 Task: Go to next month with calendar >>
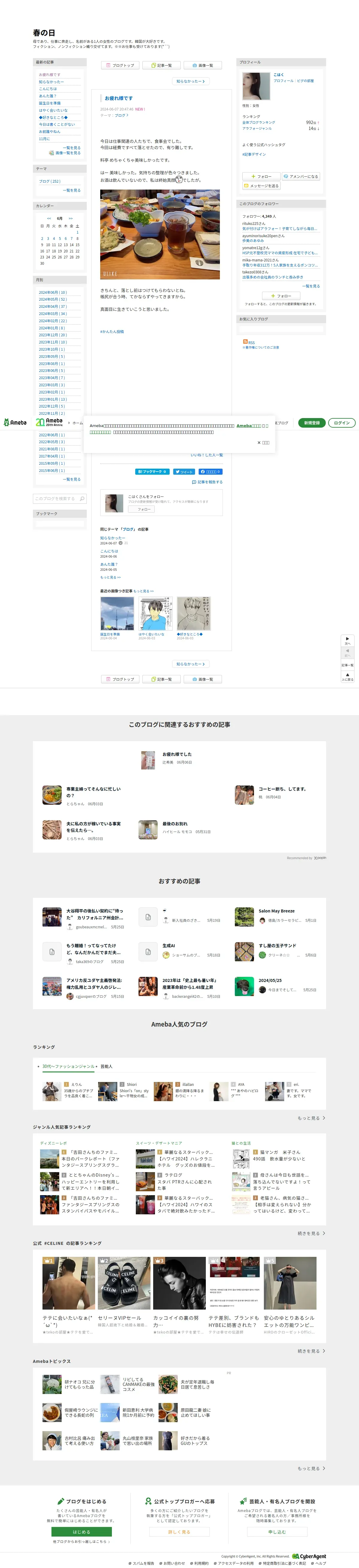pos(71,219)
